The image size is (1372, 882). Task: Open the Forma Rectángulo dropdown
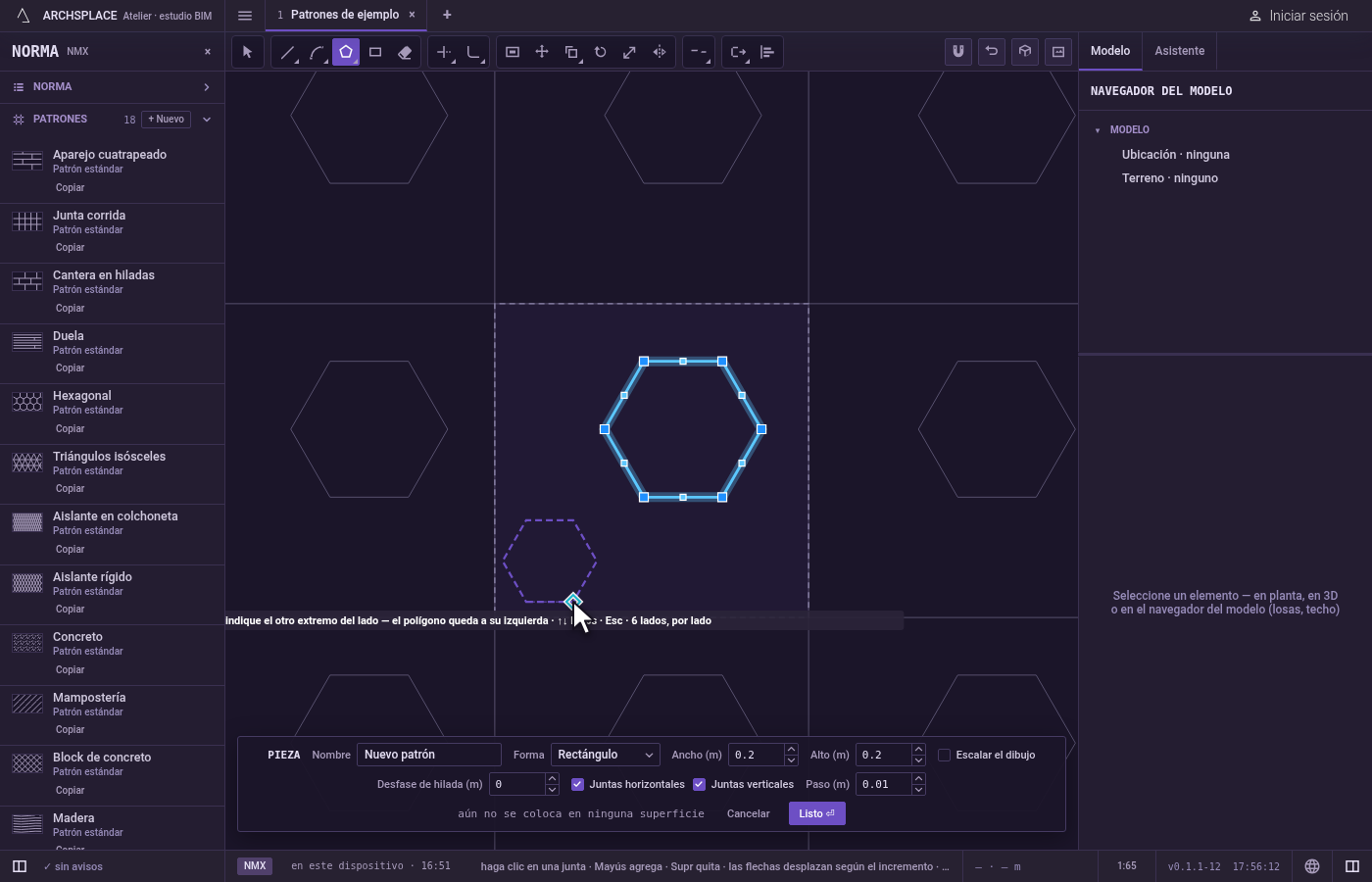(605, 755)
